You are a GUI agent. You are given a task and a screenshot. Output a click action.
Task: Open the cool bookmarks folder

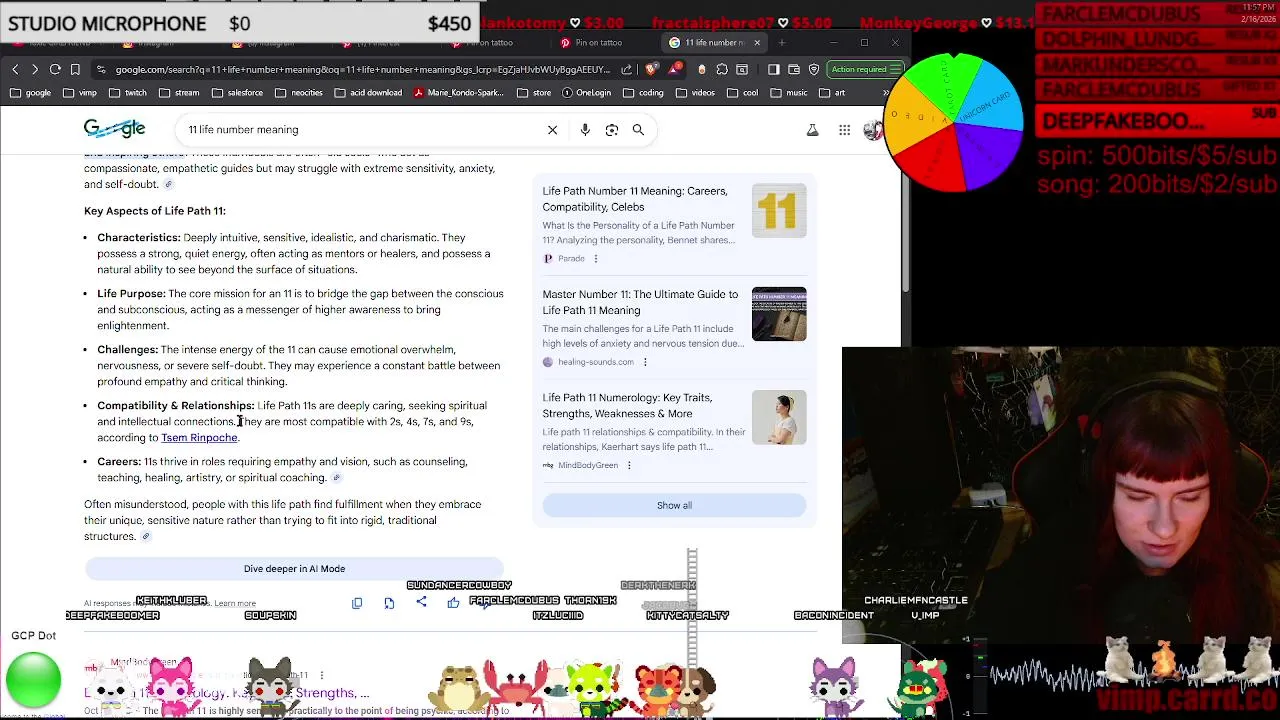[742, 93]
